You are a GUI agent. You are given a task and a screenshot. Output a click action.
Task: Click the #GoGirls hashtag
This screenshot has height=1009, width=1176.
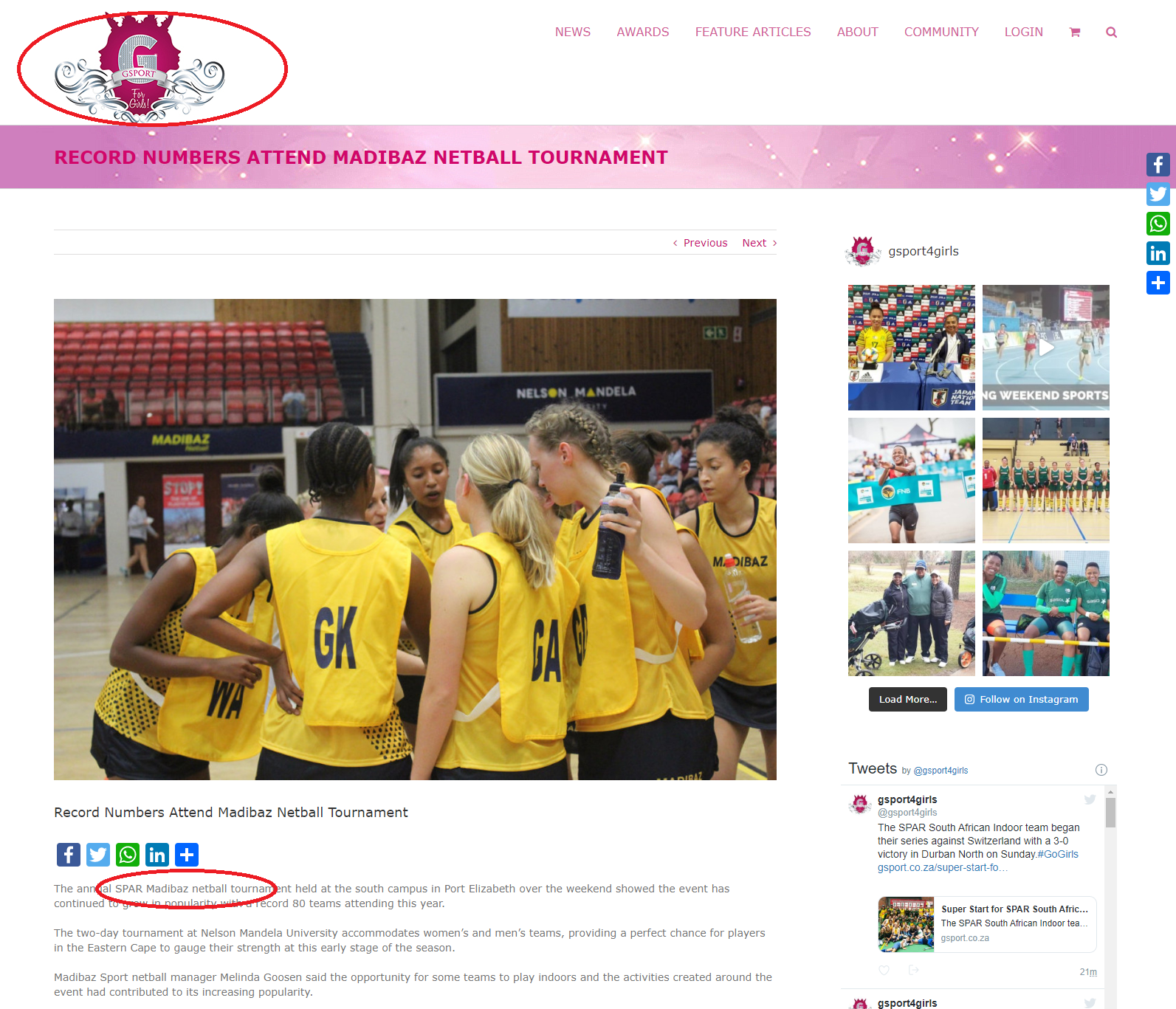click(1058, 854)
